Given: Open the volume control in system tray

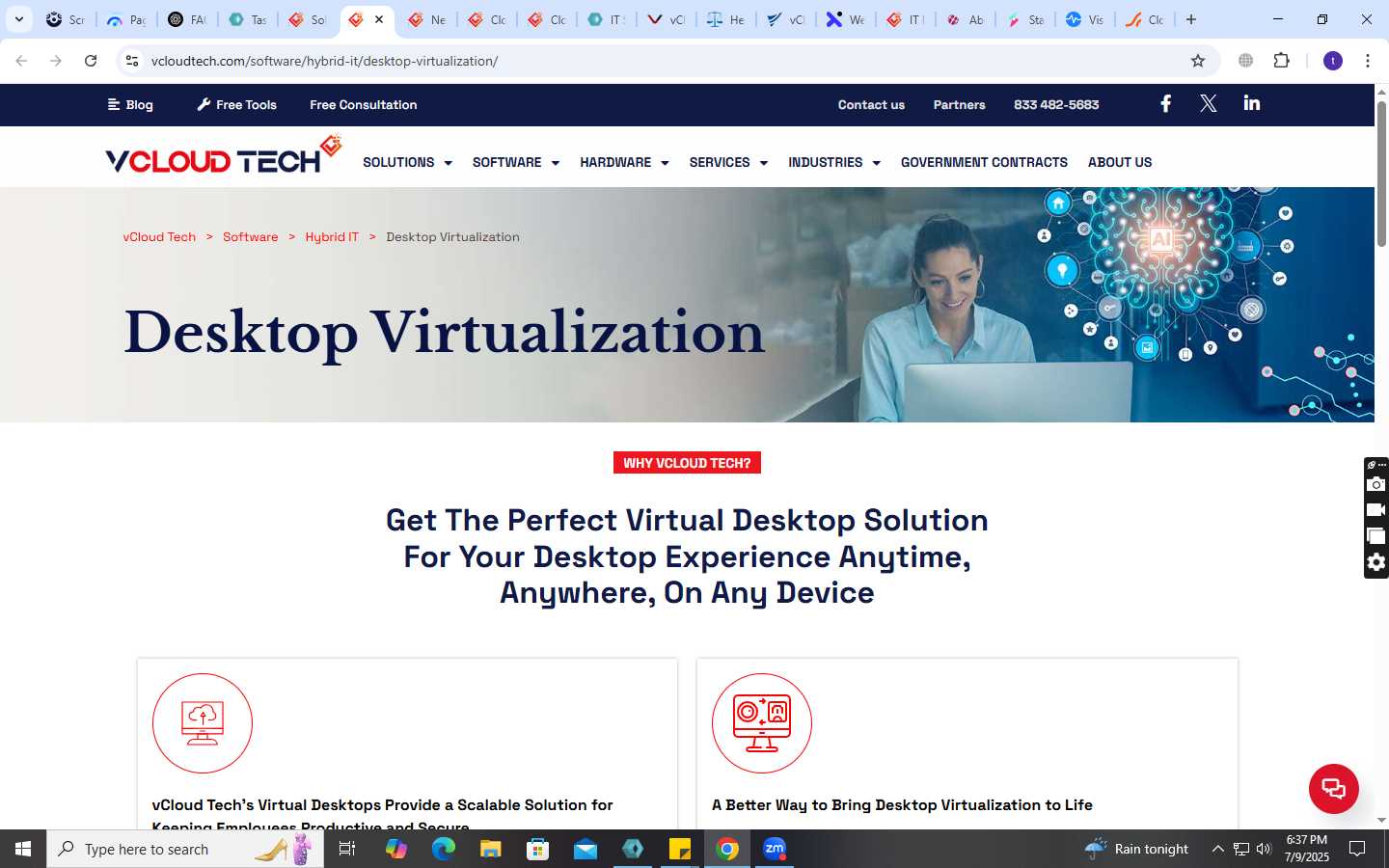Looking at the screenshot, I should tap(1264, 849).
